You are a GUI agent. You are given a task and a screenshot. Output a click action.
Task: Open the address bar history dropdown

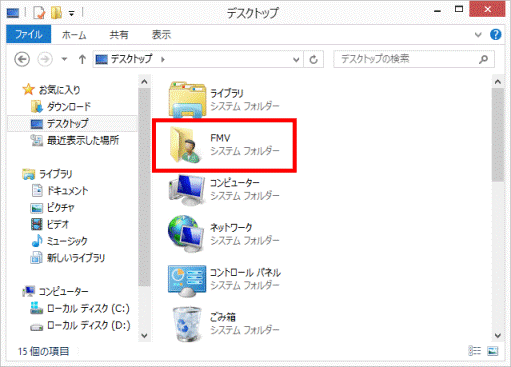(x=296, y=60)
